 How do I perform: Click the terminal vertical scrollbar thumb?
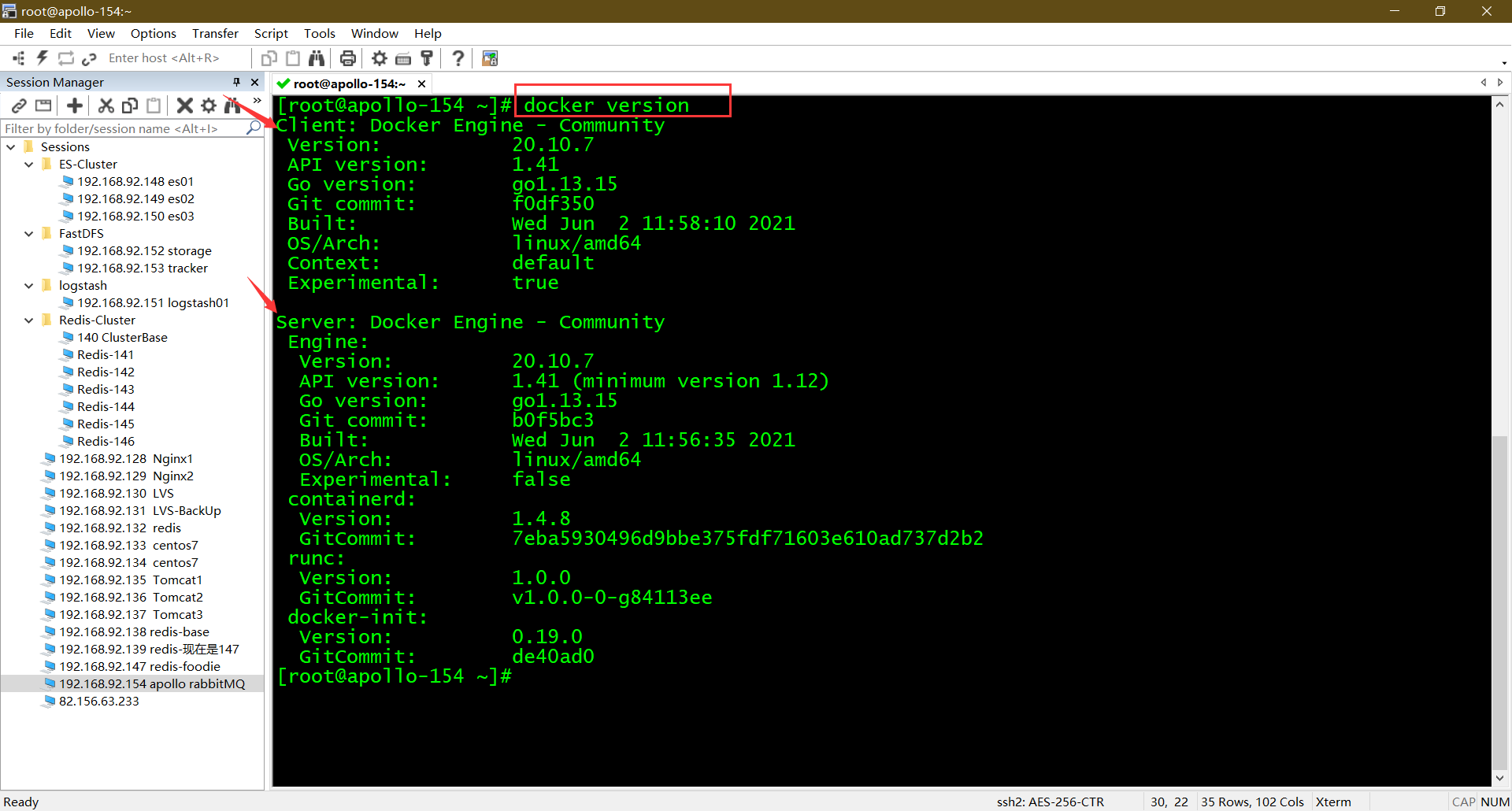(1499, 602)
